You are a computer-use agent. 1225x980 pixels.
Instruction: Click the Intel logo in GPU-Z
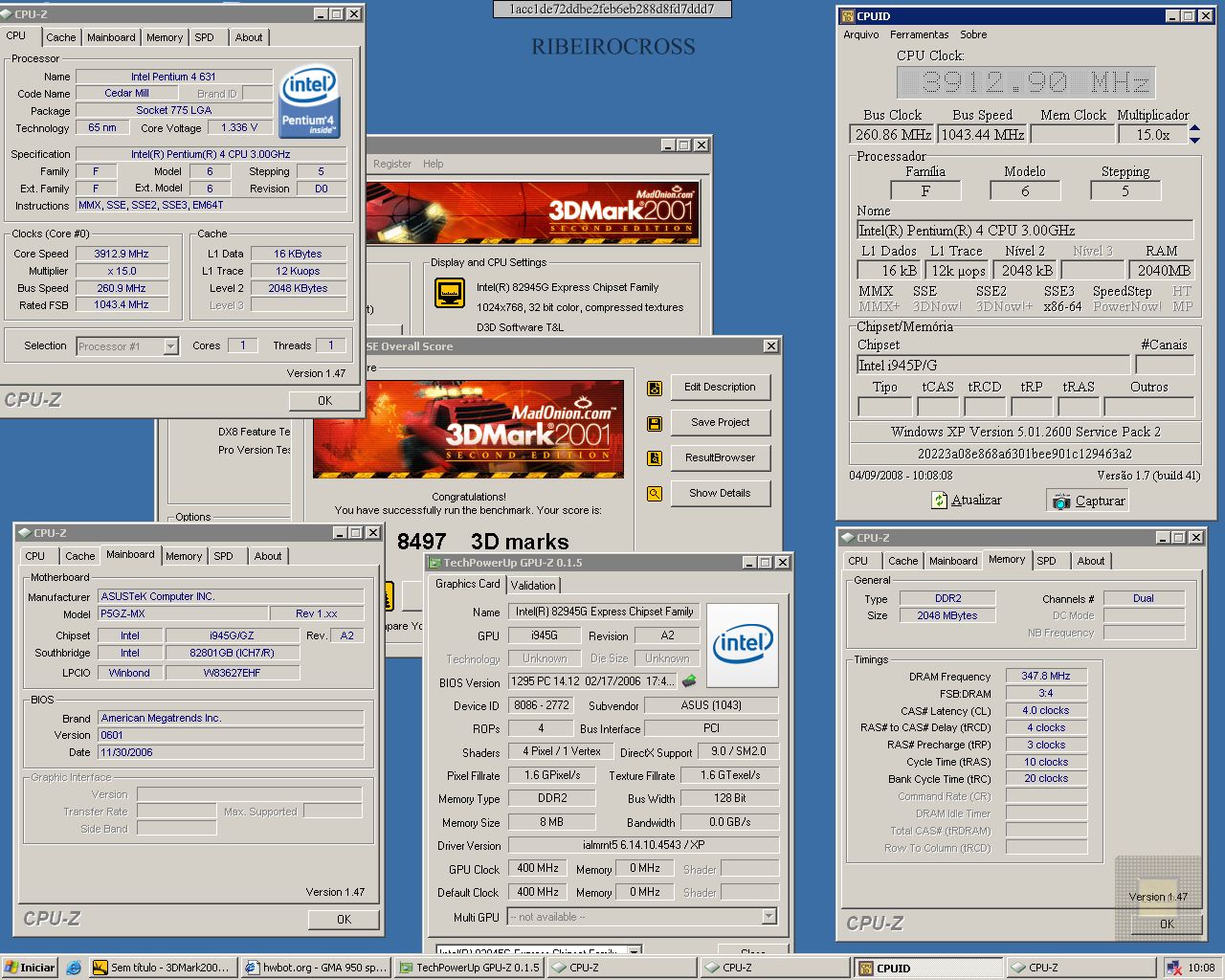(x=742, y=644)
